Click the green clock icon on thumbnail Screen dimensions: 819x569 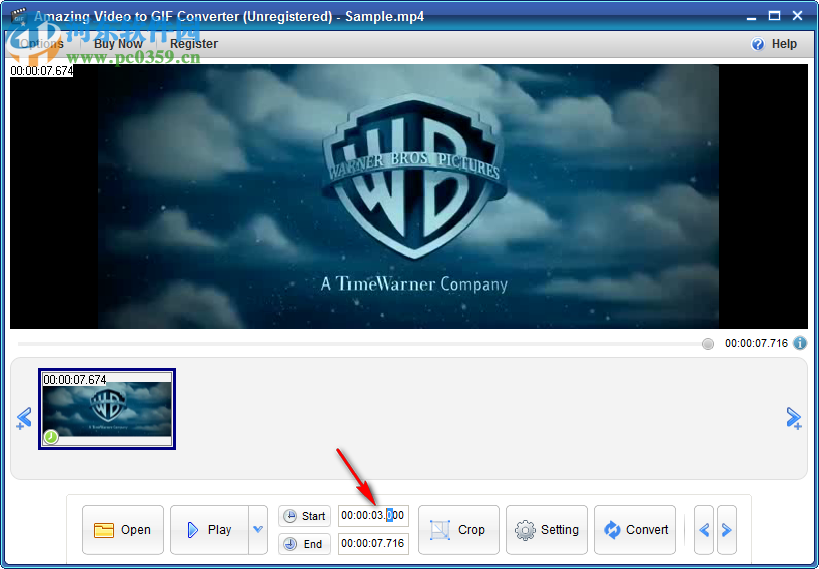click(x=51, y=437)
